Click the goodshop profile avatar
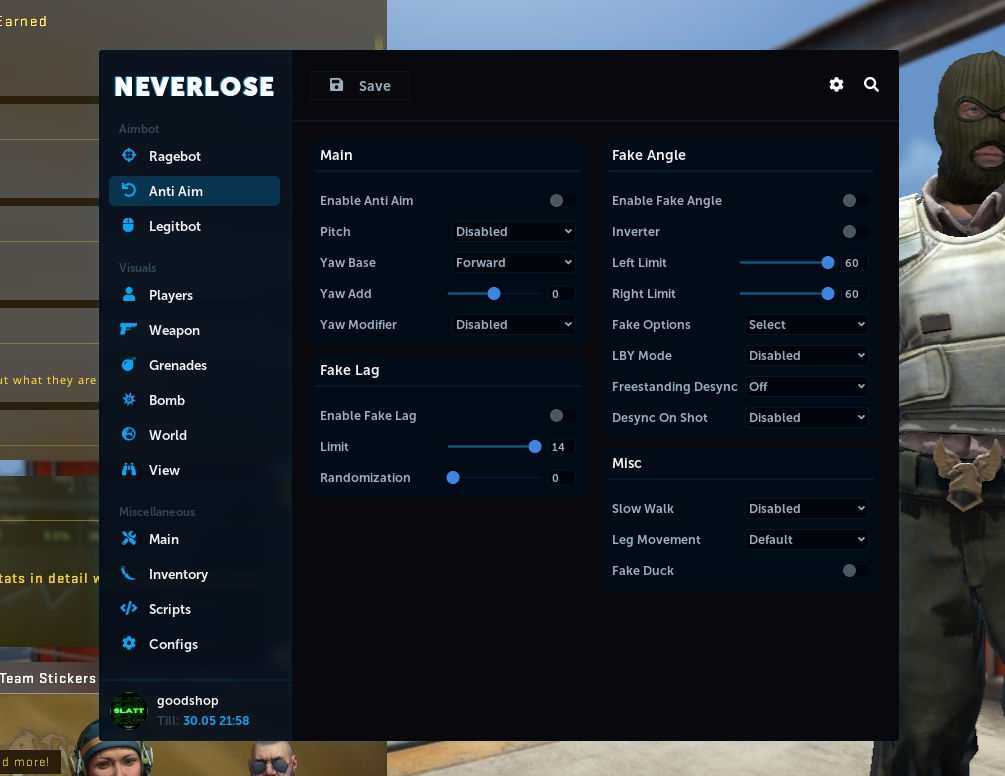The height and width of the screenshot is (776, 1005). (x=130, y=711)
